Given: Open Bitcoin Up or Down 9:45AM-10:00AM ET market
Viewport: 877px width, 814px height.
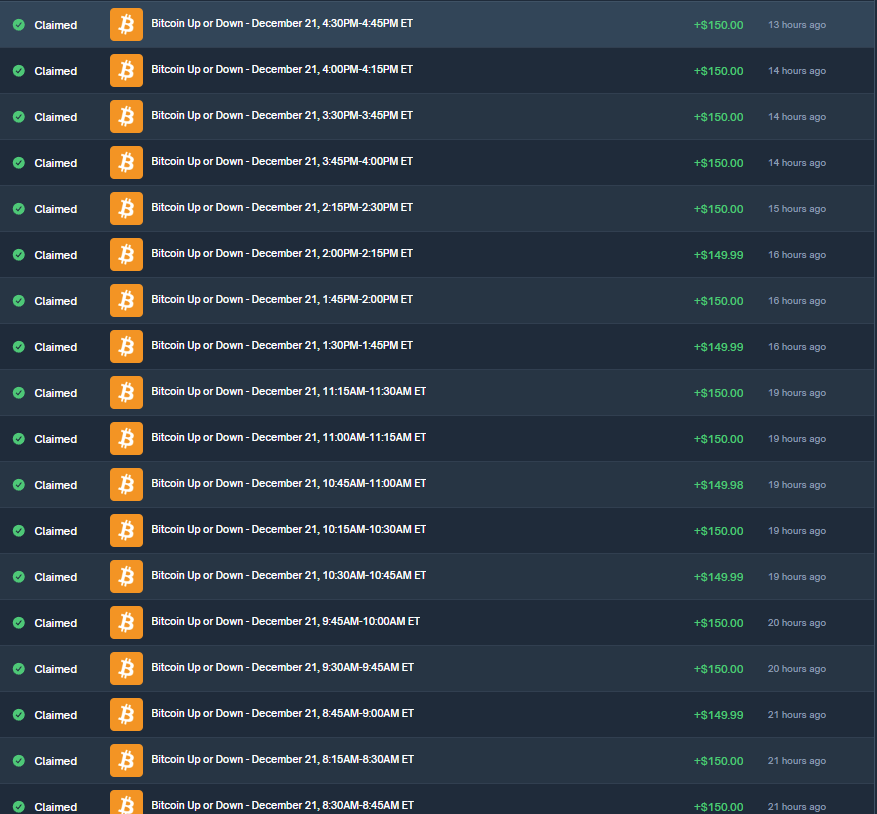Looking at the screenshot, I should (285, 621).
